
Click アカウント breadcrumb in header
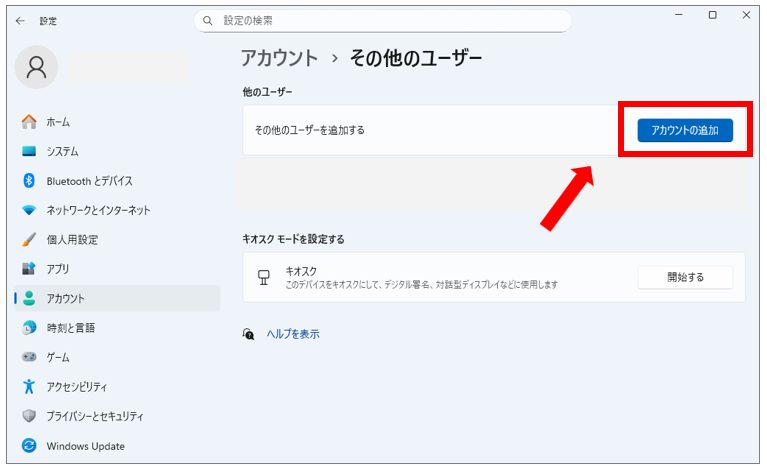click(x=279, y=59)
